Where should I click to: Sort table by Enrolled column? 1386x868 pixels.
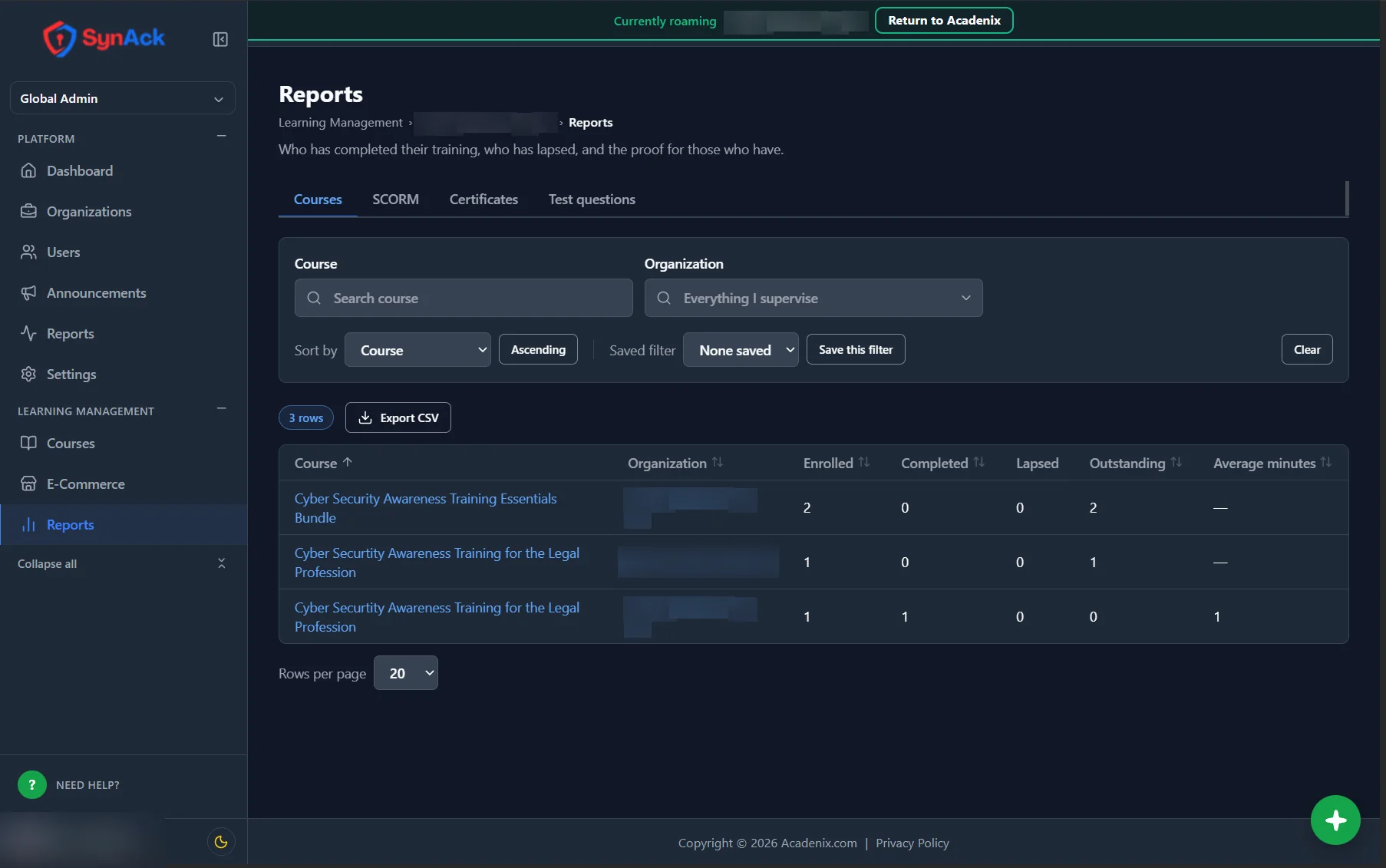pyautogui.click(x=837, y=463)
